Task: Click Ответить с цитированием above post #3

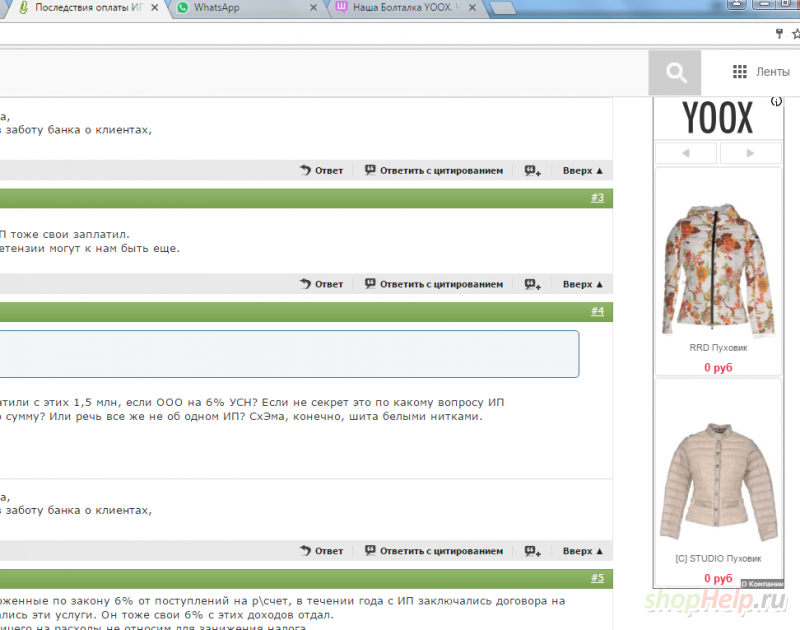Action: tap(434, 170)
